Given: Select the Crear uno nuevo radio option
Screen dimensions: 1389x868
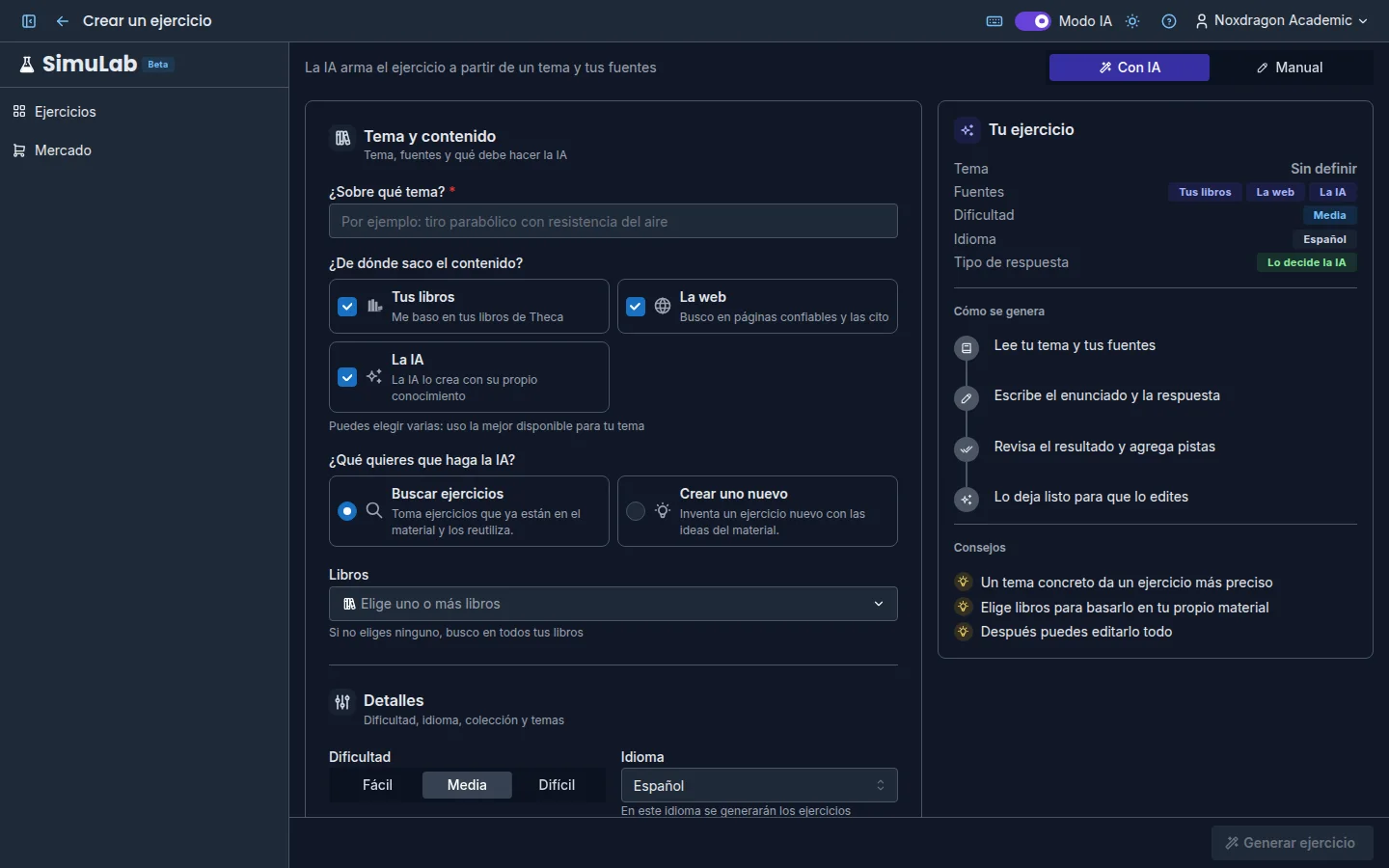Looking at the screenshot, I should (x=636, y=511).
